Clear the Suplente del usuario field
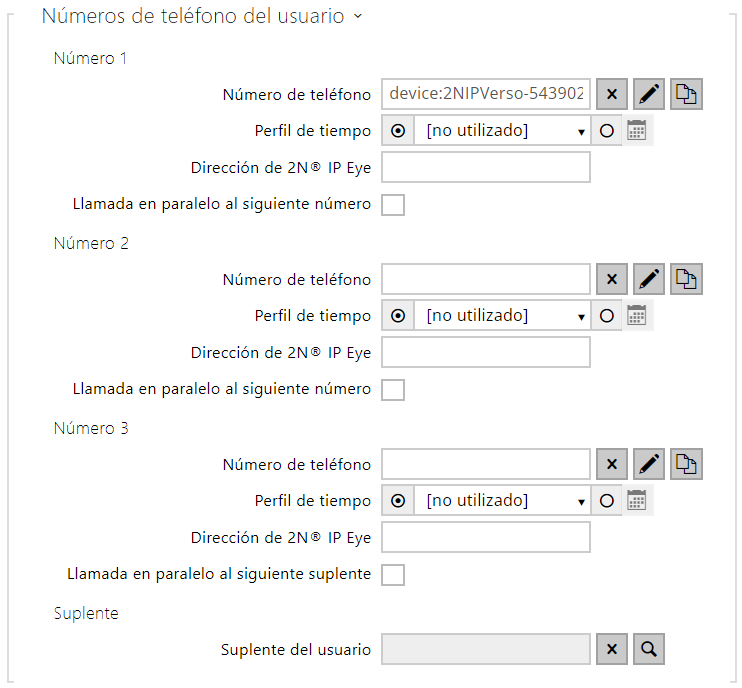Viewport: 742px width, 688px height. click(612, 650)
